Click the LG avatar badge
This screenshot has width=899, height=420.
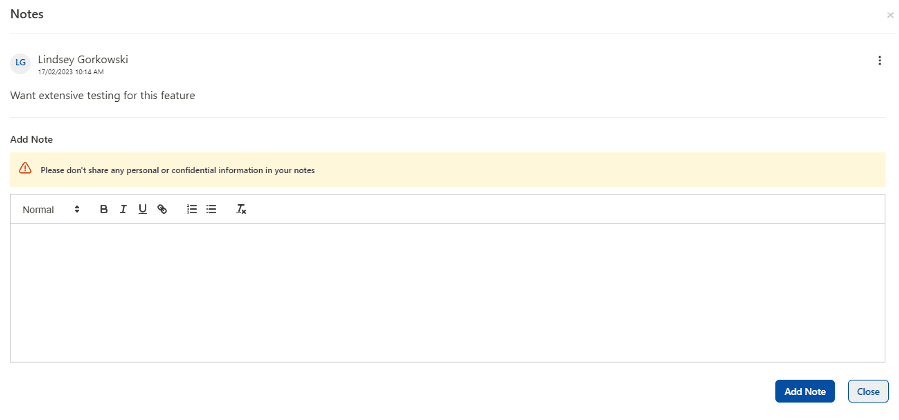[20, 63]
